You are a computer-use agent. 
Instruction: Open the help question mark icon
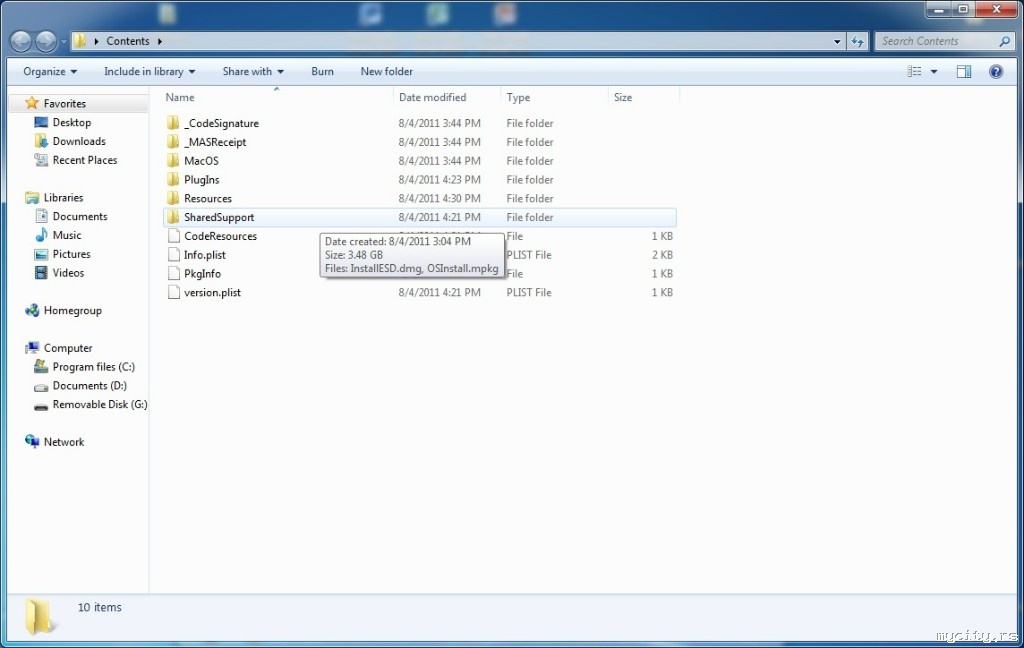coord(996,72)
